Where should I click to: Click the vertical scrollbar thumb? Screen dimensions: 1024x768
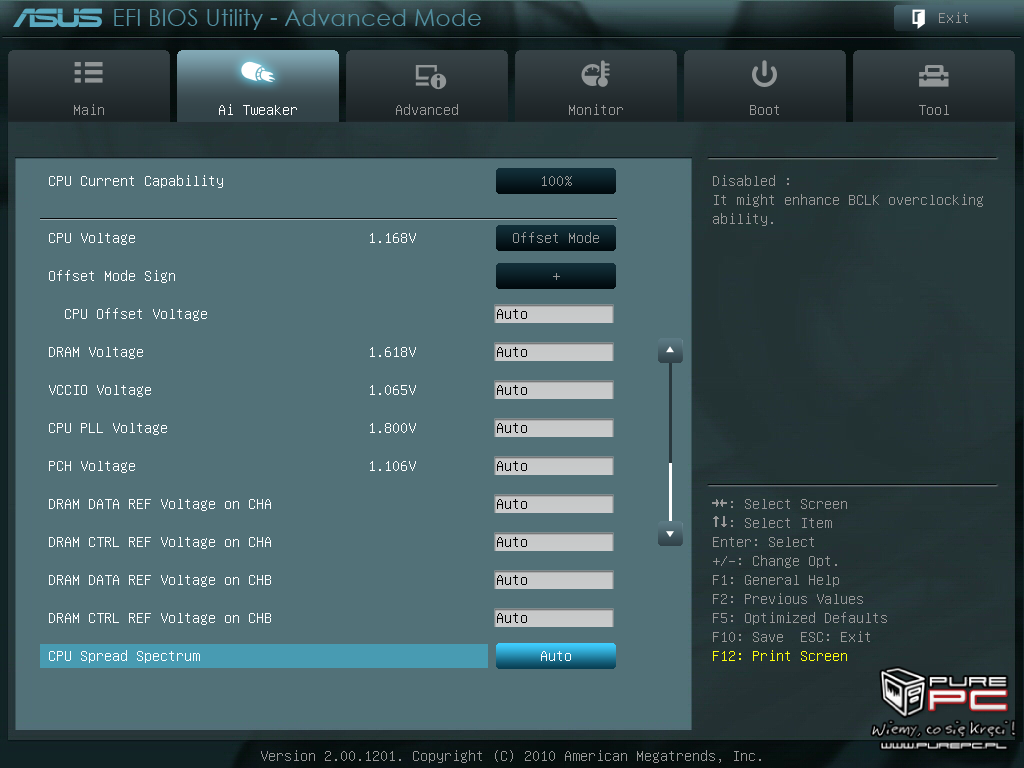[670, 491]
